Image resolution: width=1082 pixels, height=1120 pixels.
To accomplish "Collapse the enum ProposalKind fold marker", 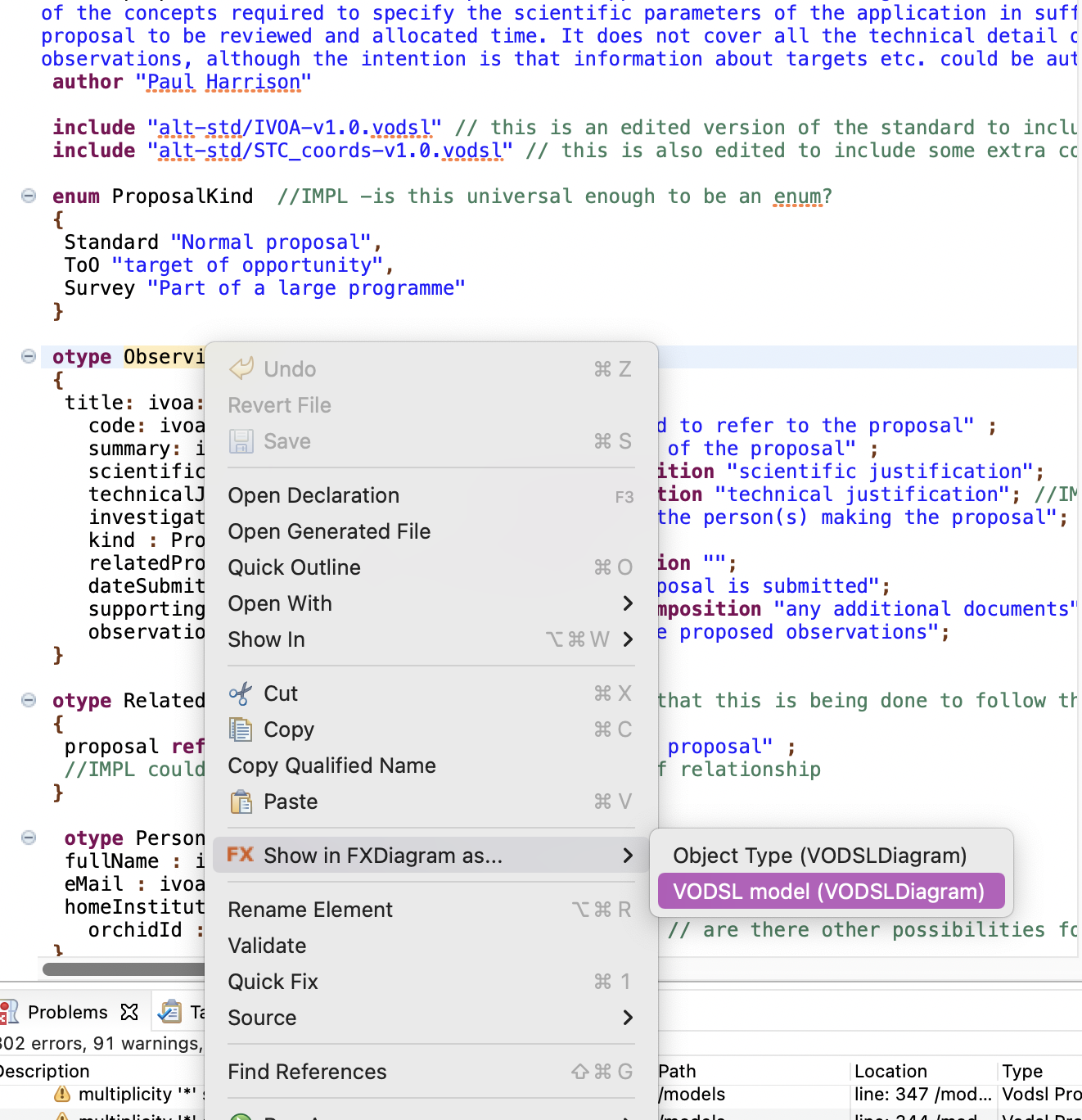I will click(29, 196).
